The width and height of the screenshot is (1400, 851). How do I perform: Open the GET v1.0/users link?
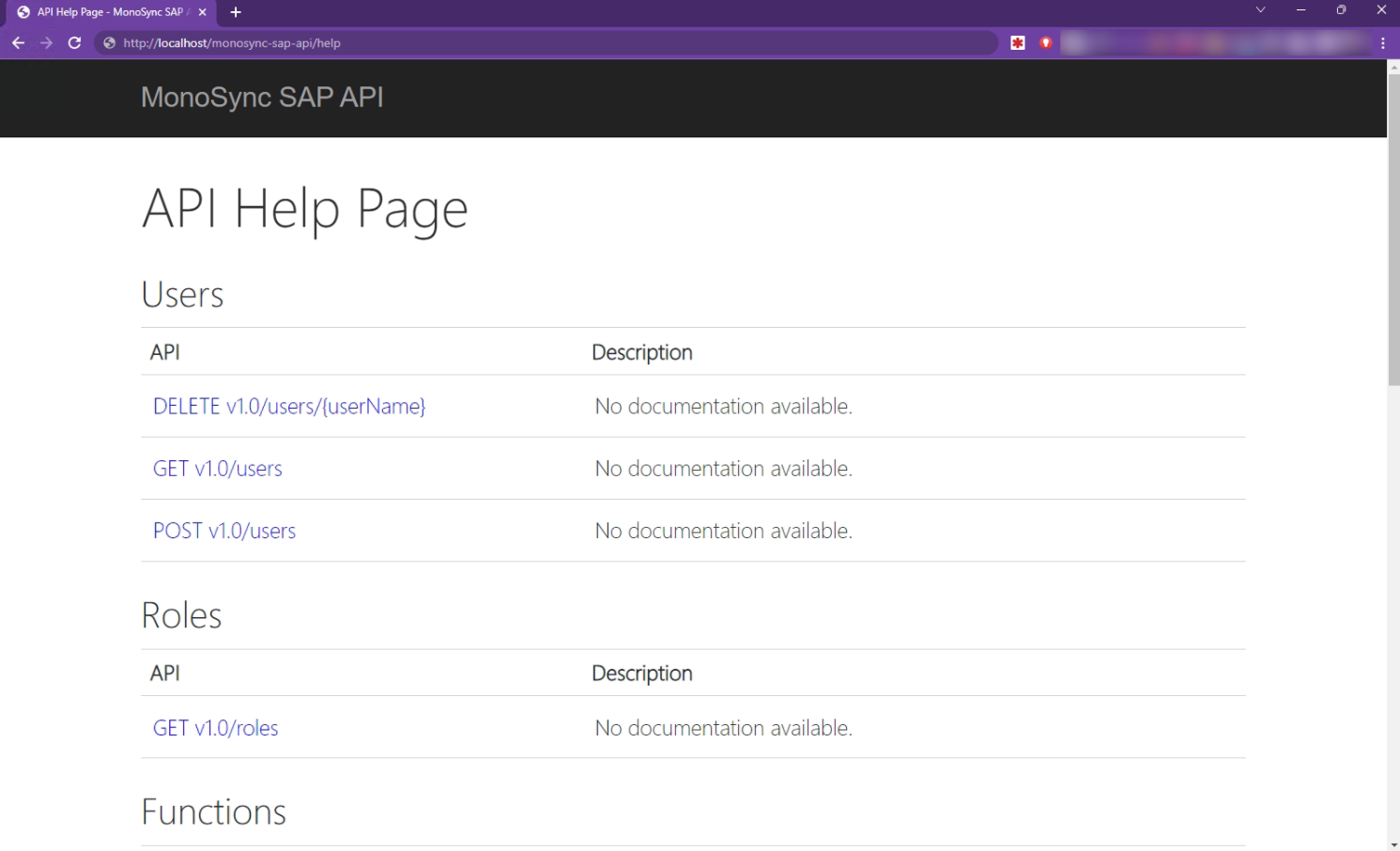coord(217,469)
